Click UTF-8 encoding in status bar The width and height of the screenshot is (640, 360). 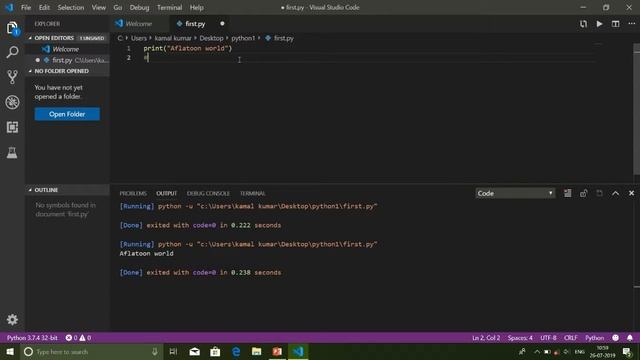tap(548, 338)
